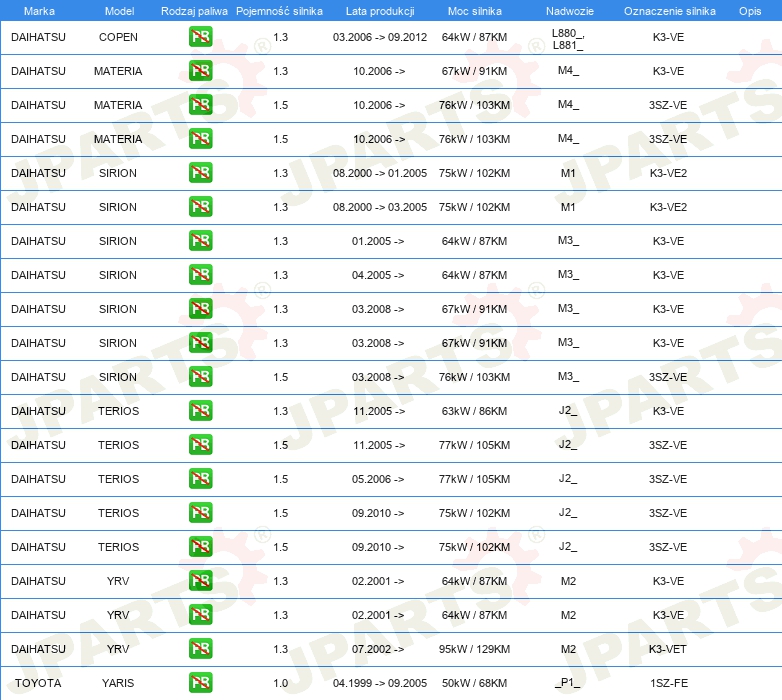Click the Model column header
Viewport: 782px width, 700px height.
[x=119, y=11]
